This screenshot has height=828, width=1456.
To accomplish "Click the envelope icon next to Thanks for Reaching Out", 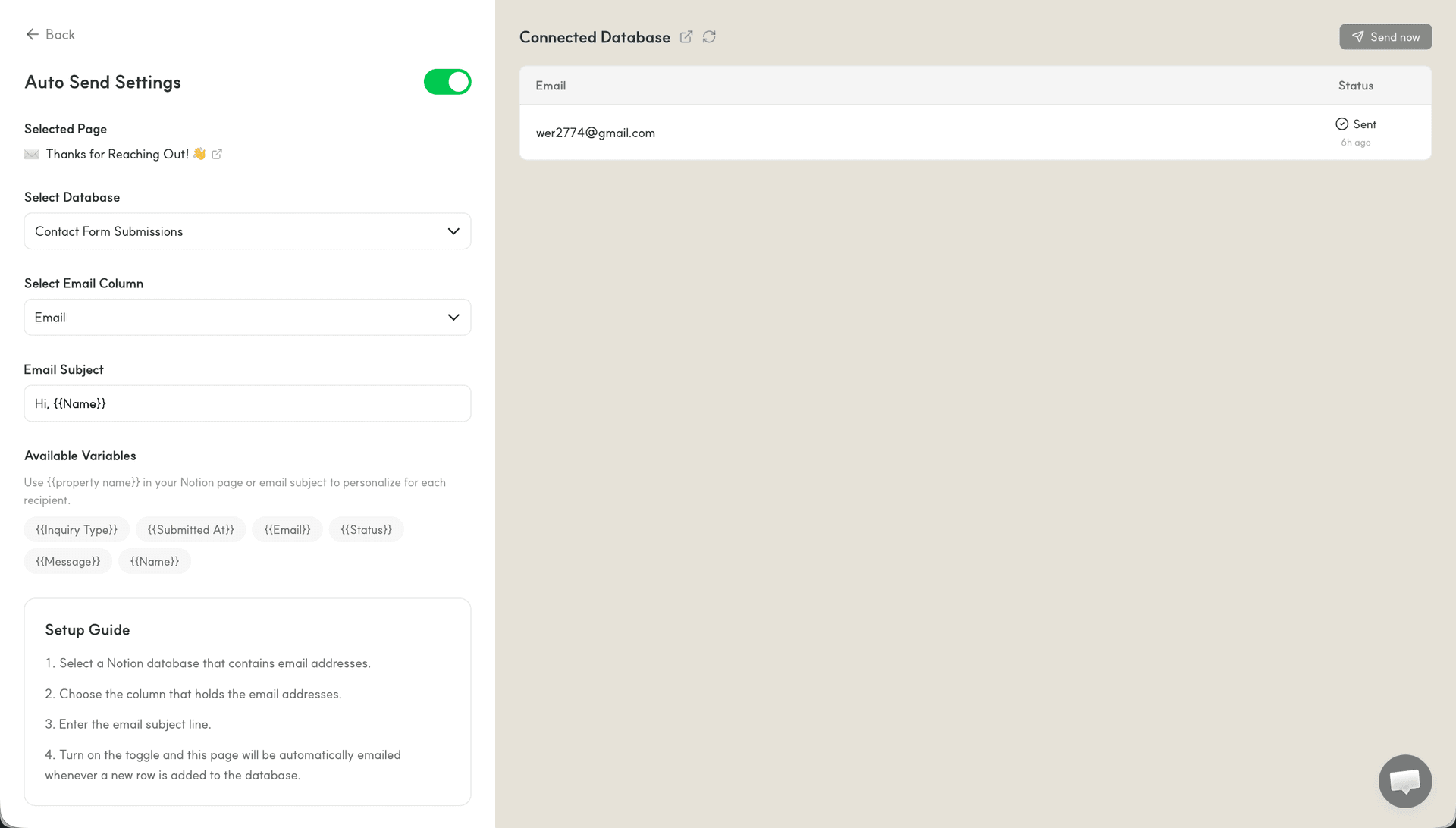I will pos(31,154).
